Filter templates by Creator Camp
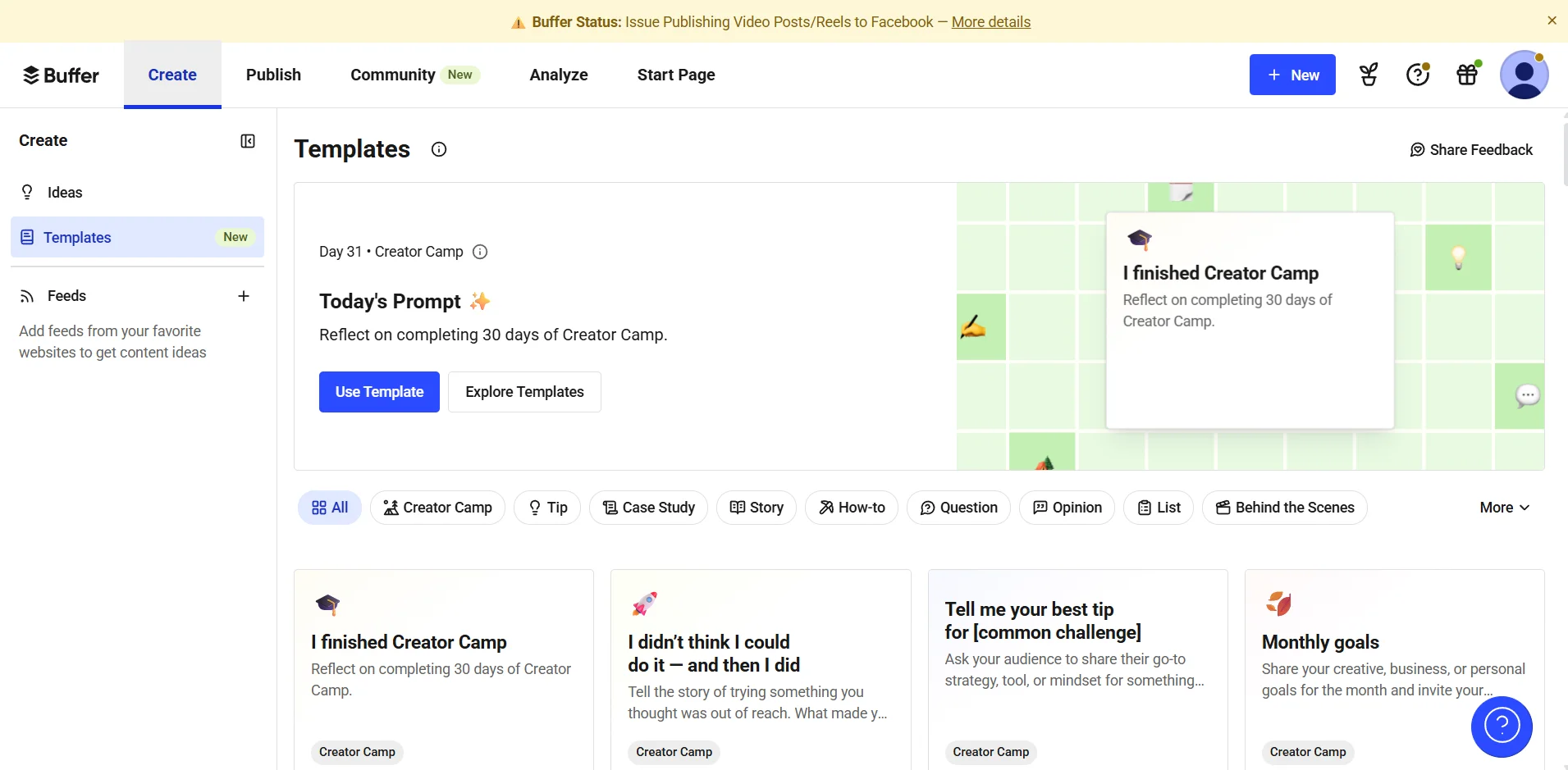This screenshot has width=1568, height=770. click(437, 508)
